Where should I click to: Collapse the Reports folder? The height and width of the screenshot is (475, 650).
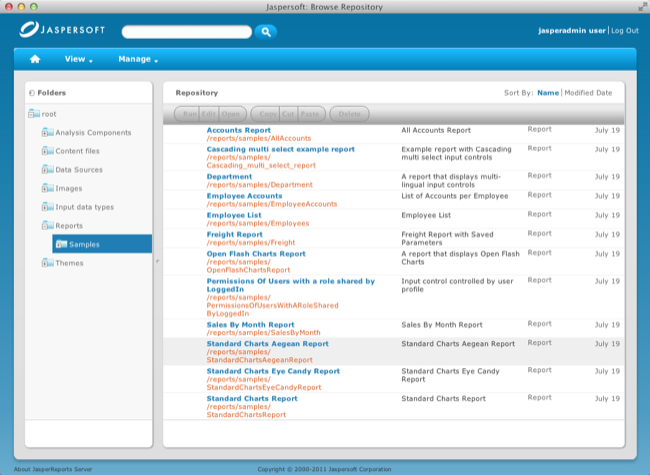[45, 226]
